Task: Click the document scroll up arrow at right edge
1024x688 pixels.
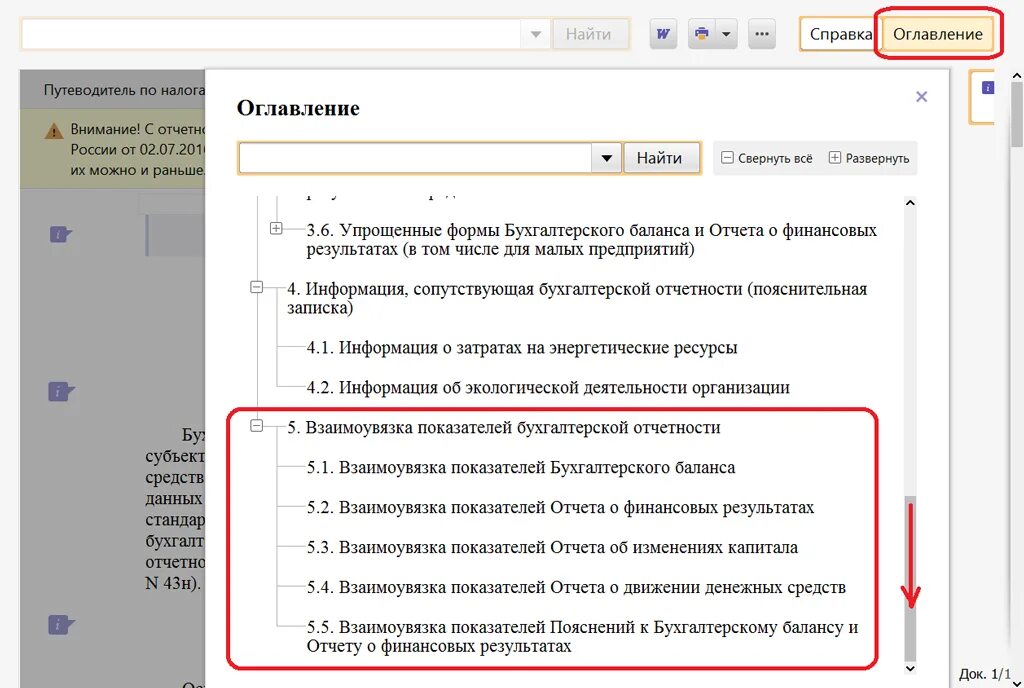Action: point(1016,76)
